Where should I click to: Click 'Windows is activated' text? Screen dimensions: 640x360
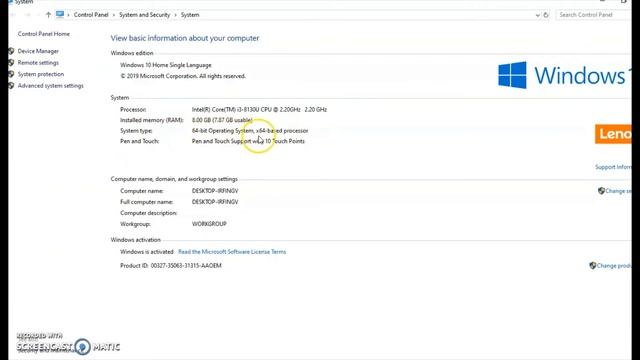(147, 252)
